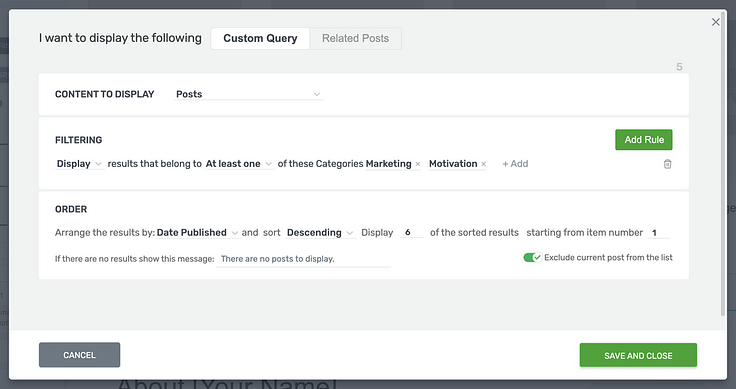Viewport: 736px width, 389px height.
Task: Edit the starting item number field
Action: (659, 233)
